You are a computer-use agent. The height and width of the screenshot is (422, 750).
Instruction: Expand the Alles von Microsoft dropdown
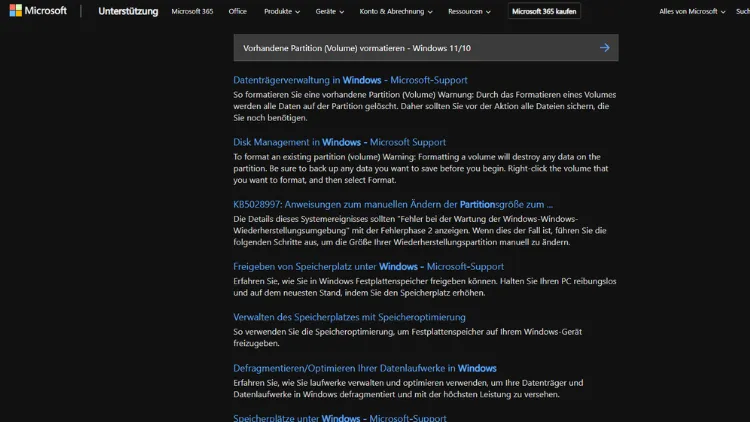tap(692, 11)
